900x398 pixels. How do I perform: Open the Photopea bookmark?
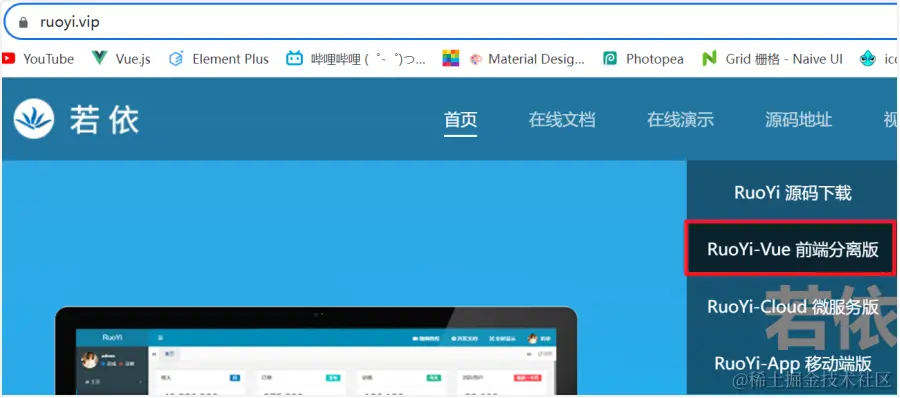(x=643, y=59)
